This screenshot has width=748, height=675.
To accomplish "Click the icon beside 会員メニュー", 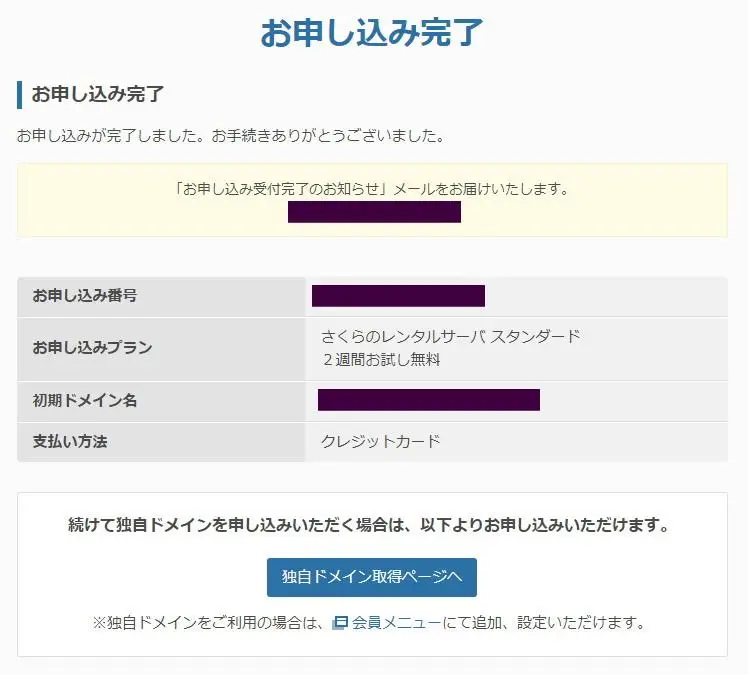I will [x=340, y=623].
